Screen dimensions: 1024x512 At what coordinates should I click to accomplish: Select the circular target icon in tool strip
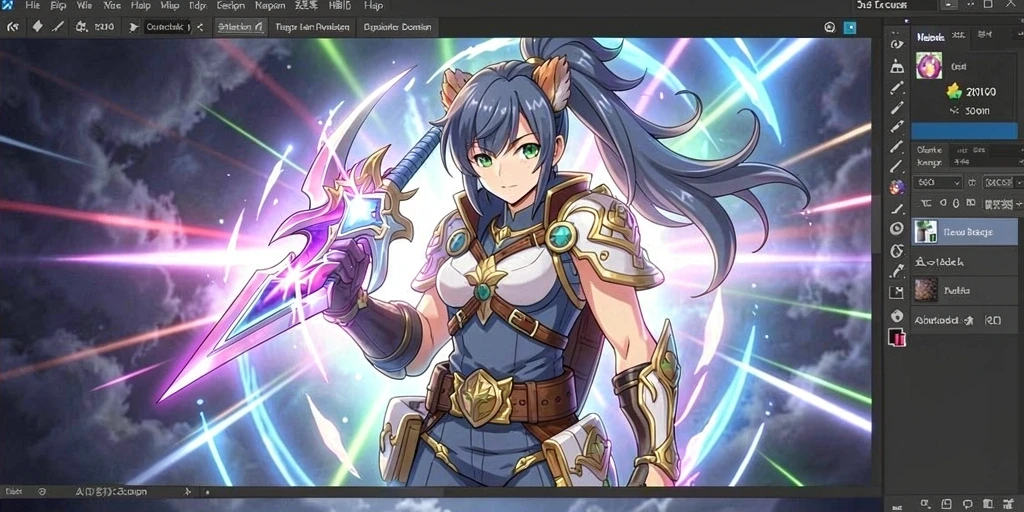click(x=897, y=229)
